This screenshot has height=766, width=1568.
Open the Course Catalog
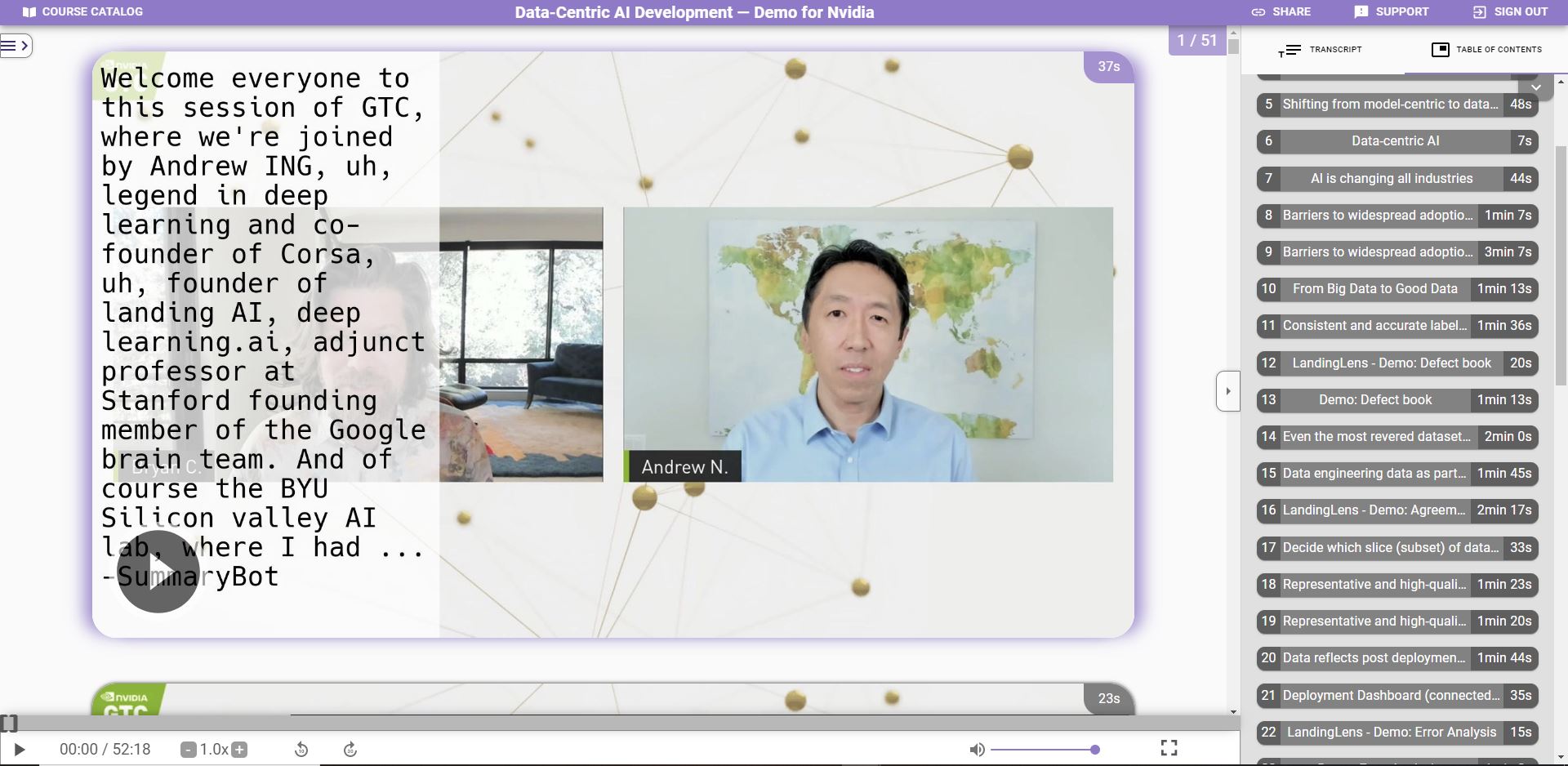[82, 11]
